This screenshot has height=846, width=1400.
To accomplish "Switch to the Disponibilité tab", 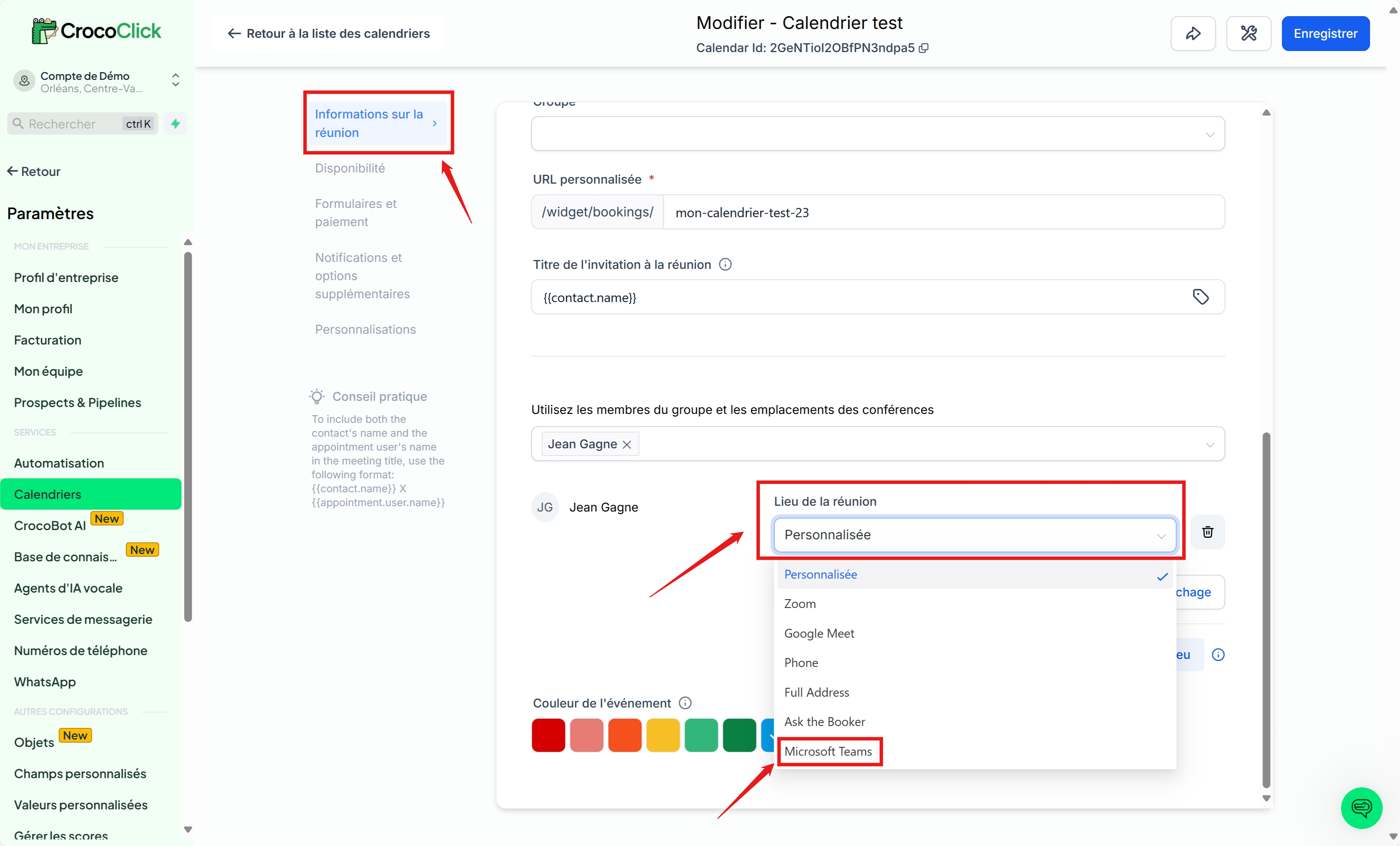I will point(350,169).
